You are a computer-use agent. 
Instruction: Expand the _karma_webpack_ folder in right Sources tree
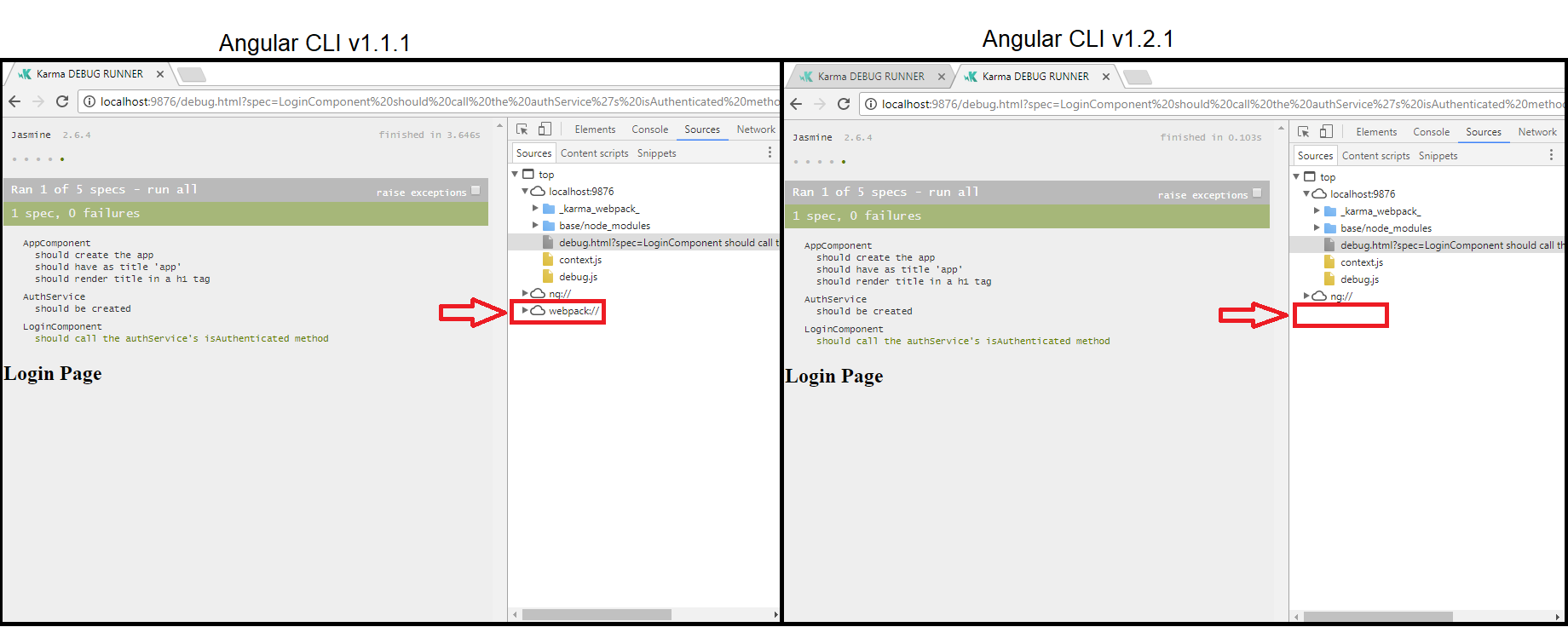click(1317, 210)
